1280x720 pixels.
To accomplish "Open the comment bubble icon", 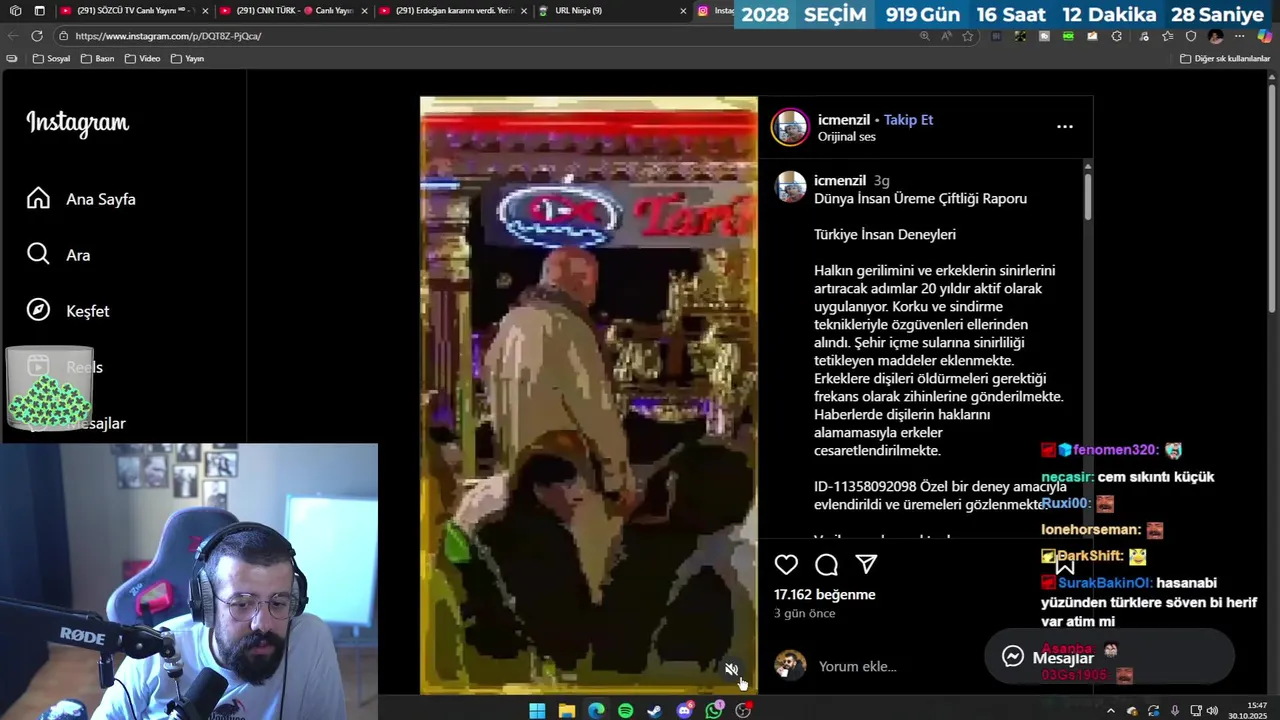I will pyautogui.click(x=826, y=565).
